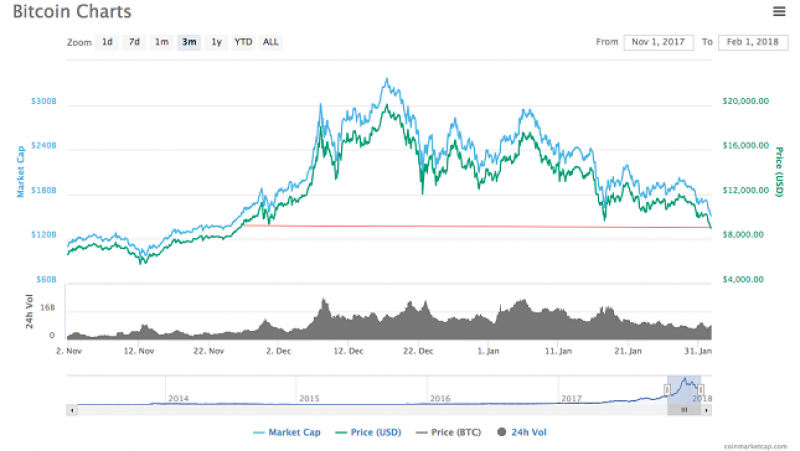Screen dimensions: 800x451
Task: Select the 7d zoom range
Action: coord(134,42)
